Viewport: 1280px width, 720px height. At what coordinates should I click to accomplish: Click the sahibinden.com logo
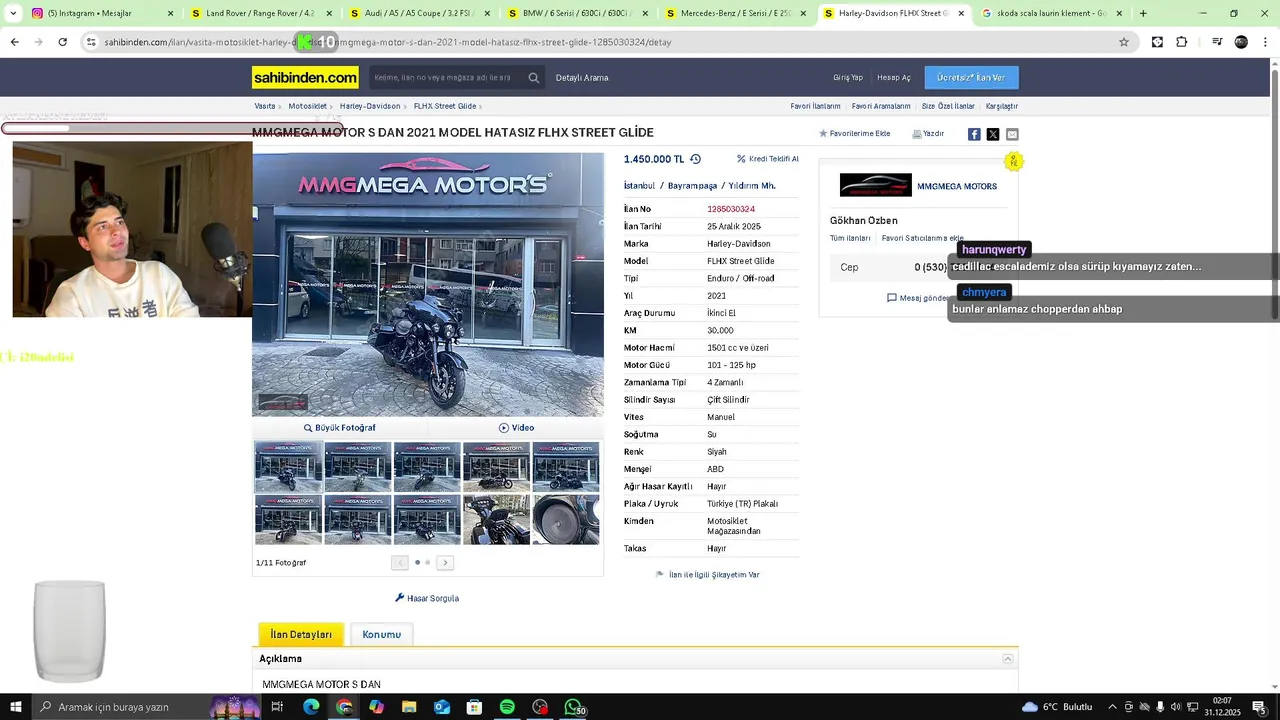coord(305,77)
